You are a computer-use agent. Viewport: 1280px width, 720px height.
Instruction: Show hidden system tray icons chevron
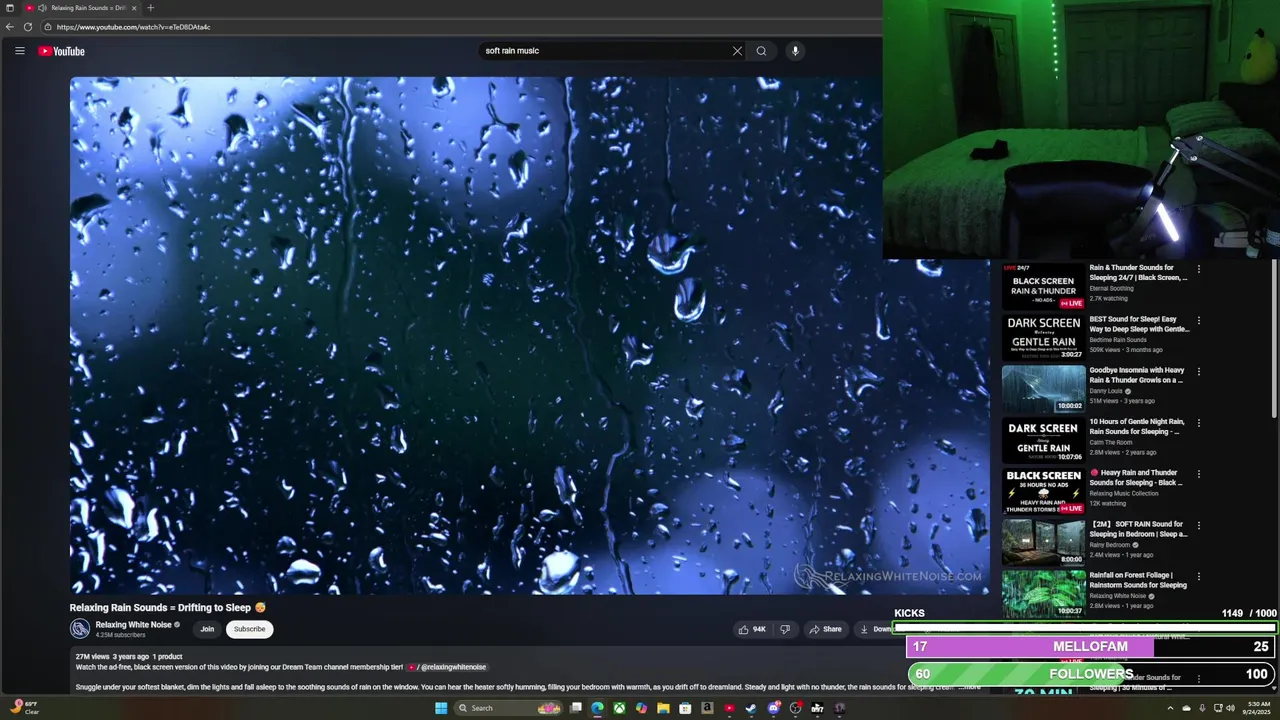click(x=1171, y=708)
